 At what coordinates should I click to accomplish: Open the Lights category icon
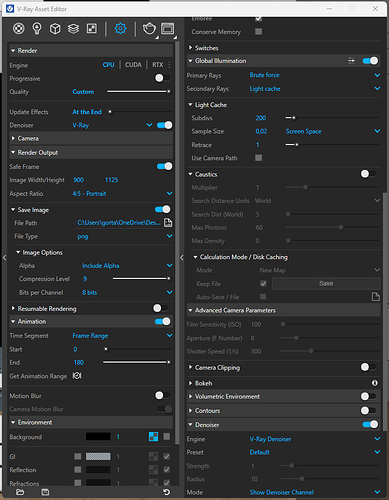[37, 29]
